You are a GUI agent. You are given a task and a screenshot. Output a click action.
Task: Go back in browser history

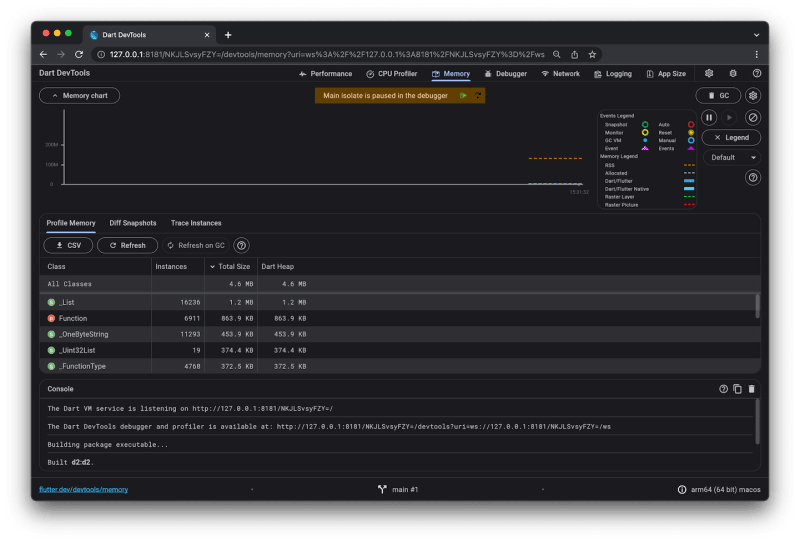tap(43, 55)
